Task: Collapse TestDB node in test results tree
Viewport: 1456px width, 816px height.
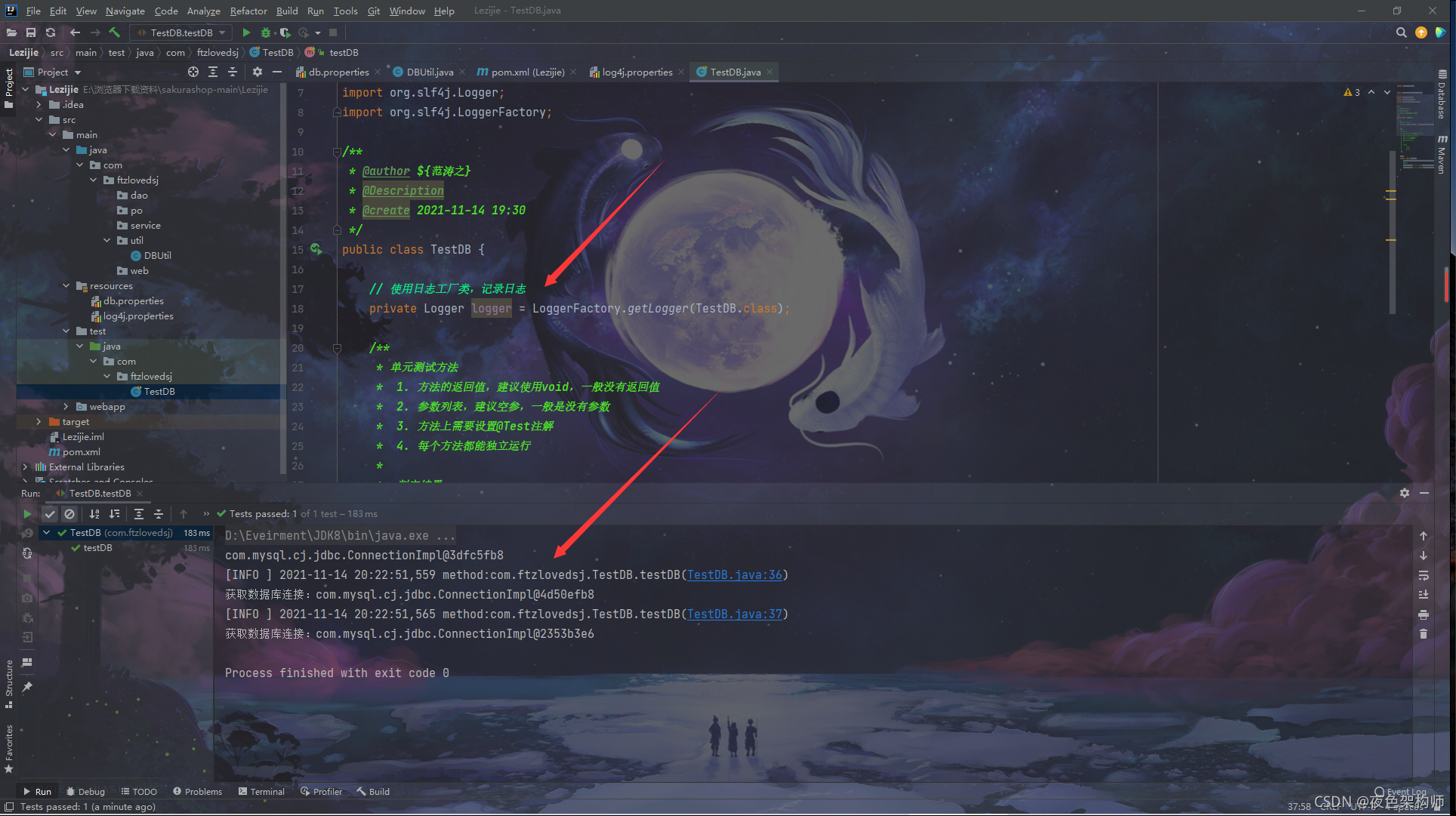Action: (47, 533)
